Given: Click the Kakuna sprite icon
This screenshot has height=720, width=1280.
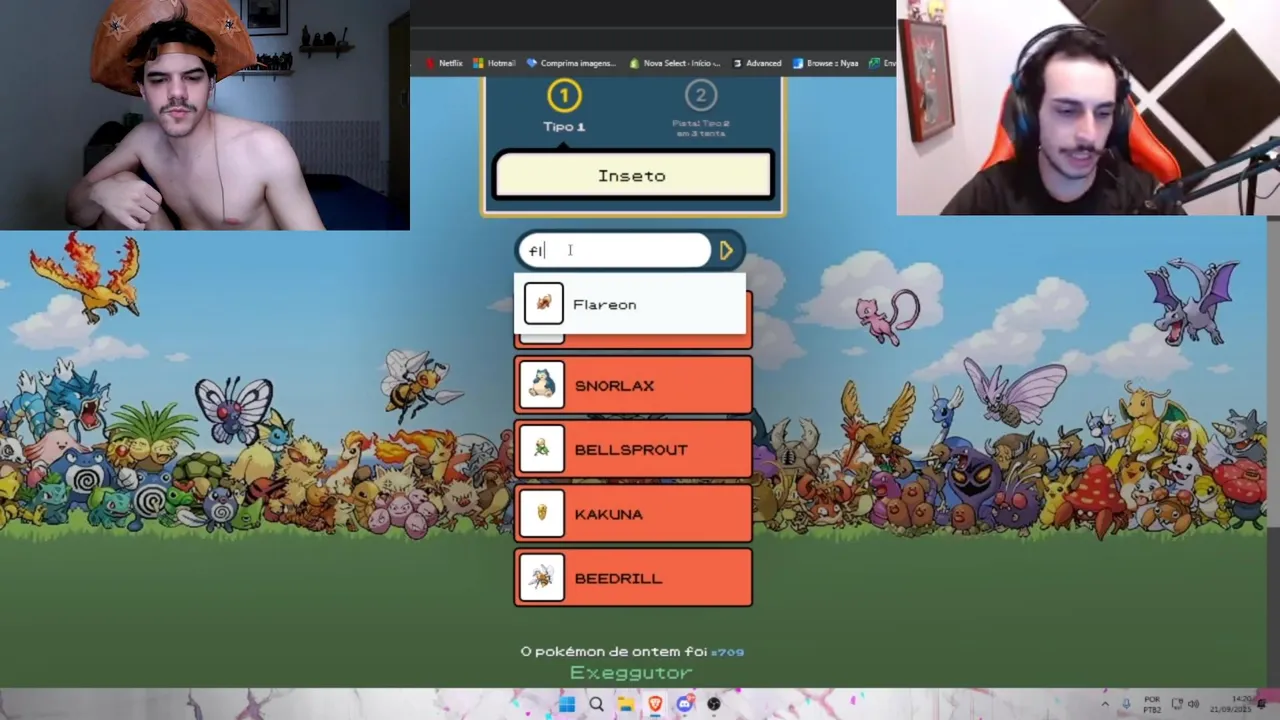Looking at the screenshot, I should pyautogui.click(x=542, y=514).
